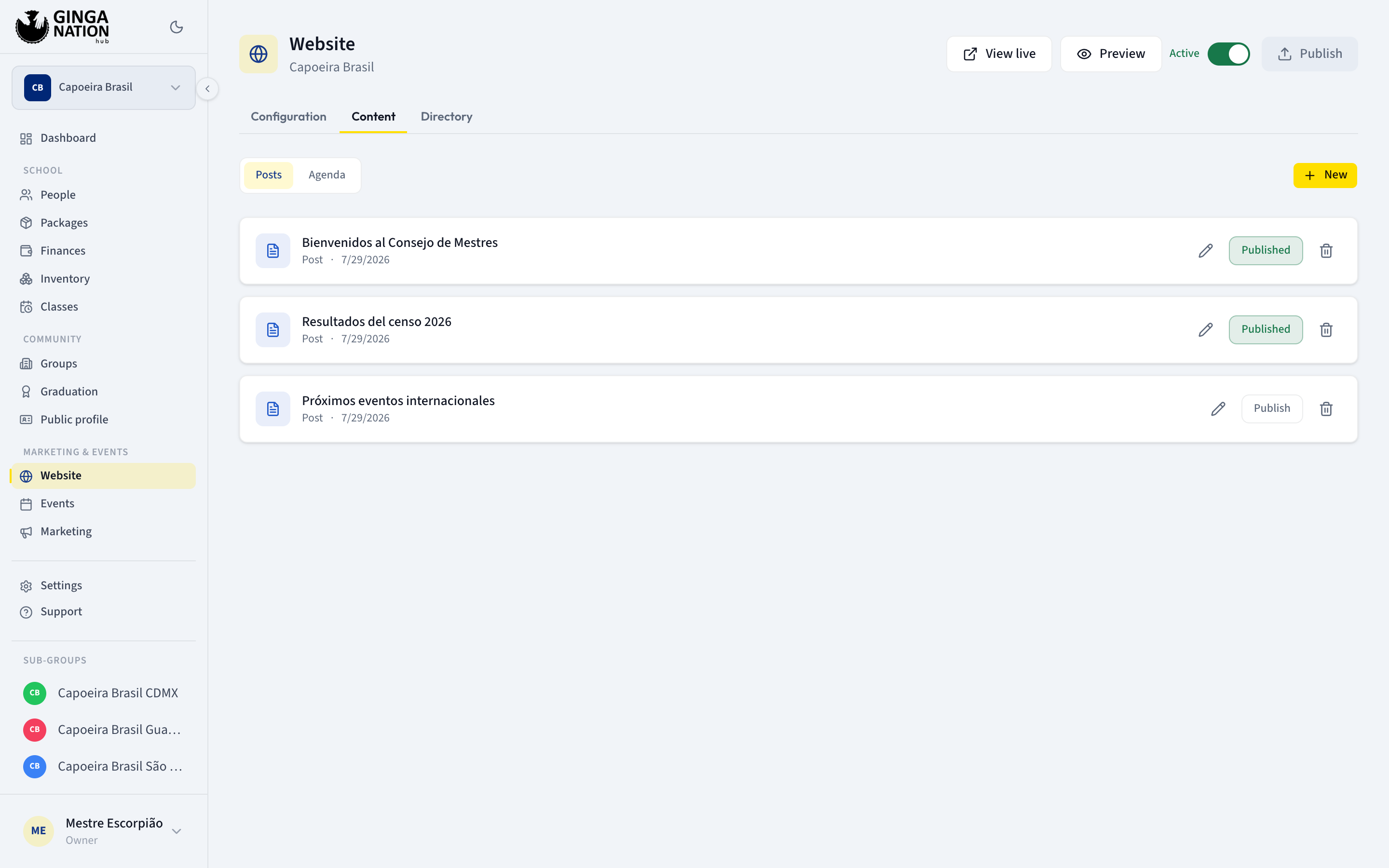Open the People page

point(103,195)
